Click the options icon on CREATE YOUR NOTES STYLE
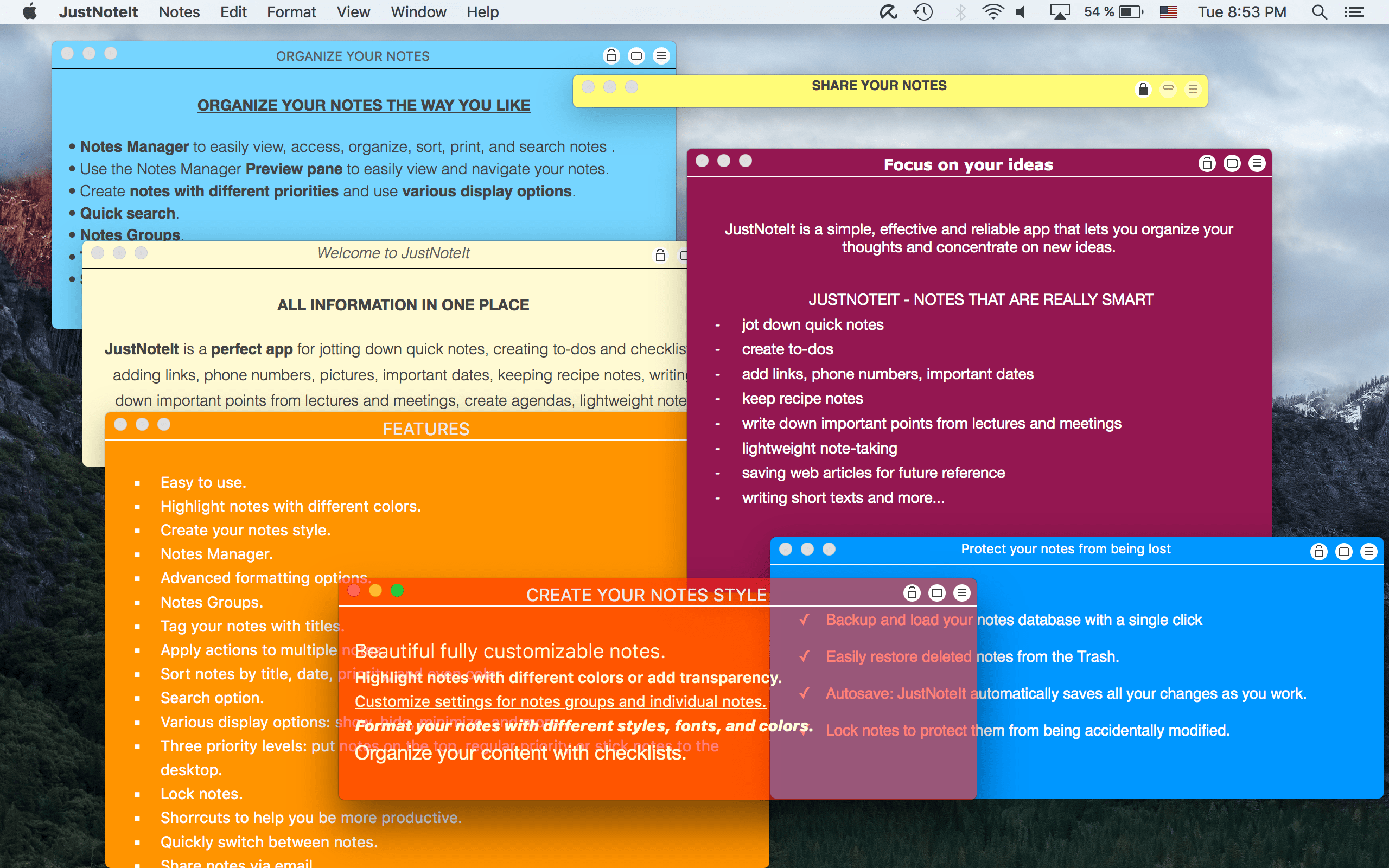The width and height of the screenshot is (1389, 868). pyautogui.click(x=961, y=593)
